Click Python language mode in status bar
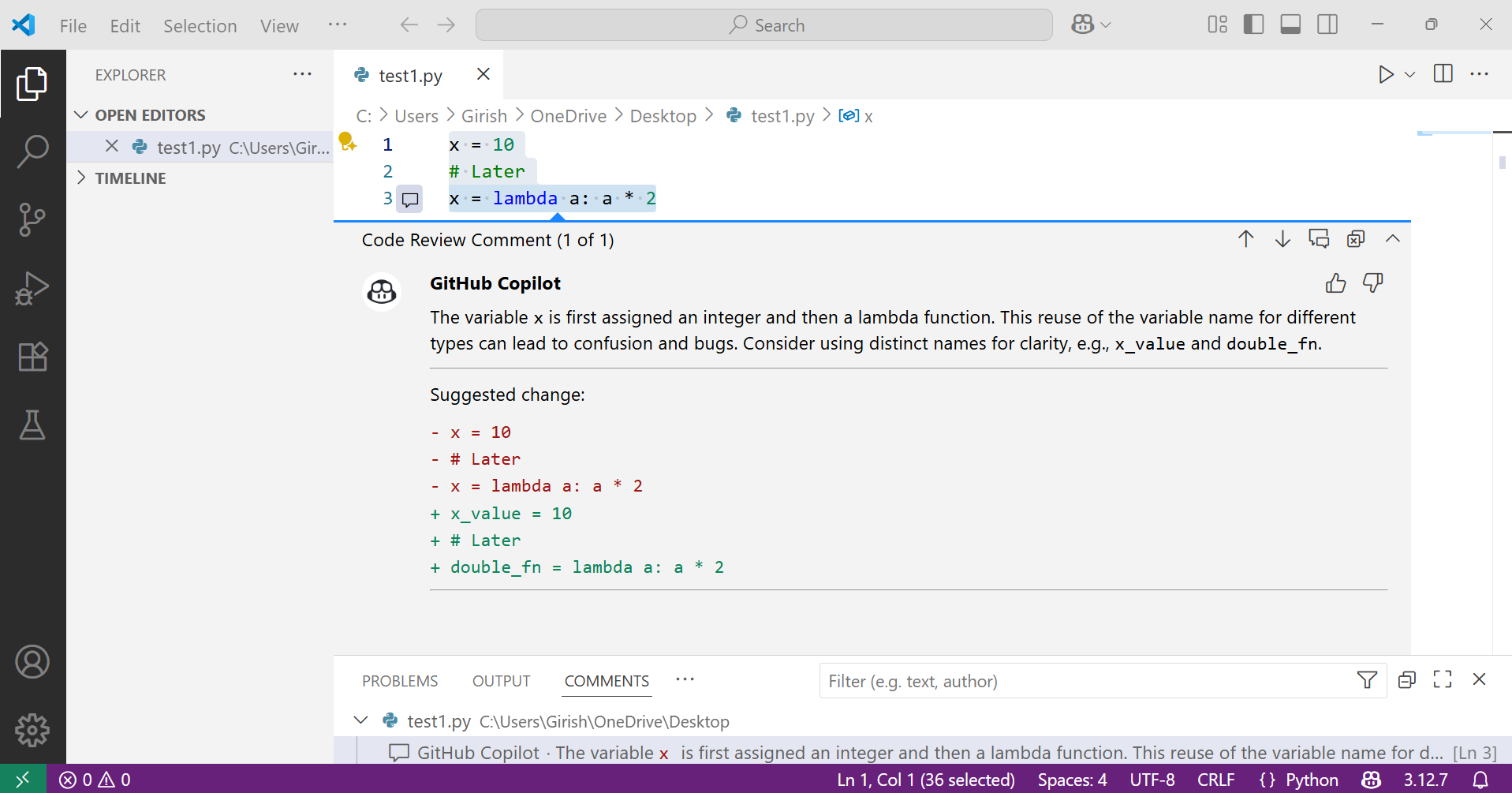This screenshot has width=1512, height=793. click(1299, 780)
